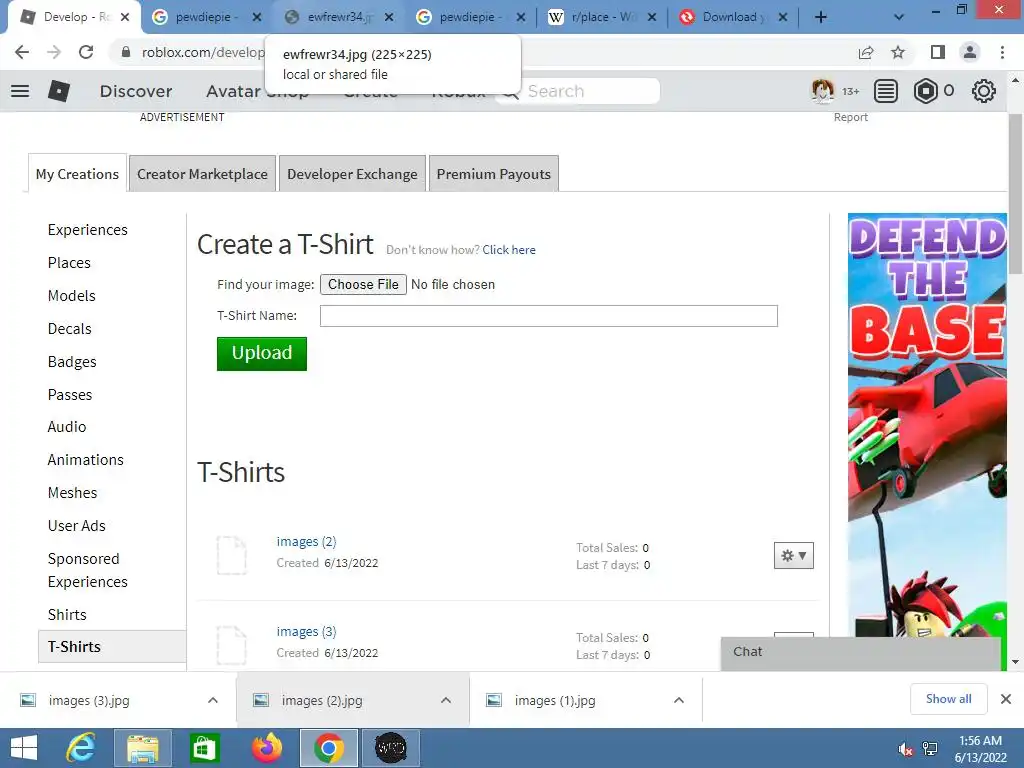1024x768 pixels.
Task: Click the Defend The Base ad
Action: [927, 425]
